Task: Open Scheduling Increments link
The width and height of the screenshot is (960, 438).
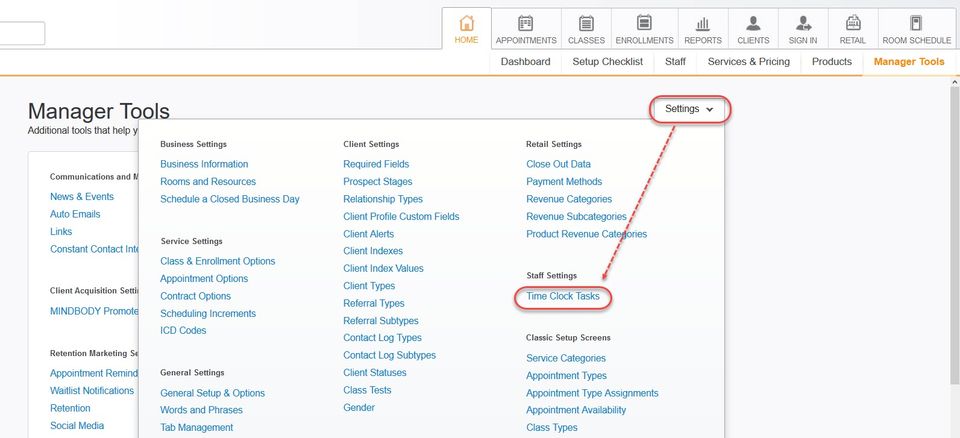Action: click(208, 314)
